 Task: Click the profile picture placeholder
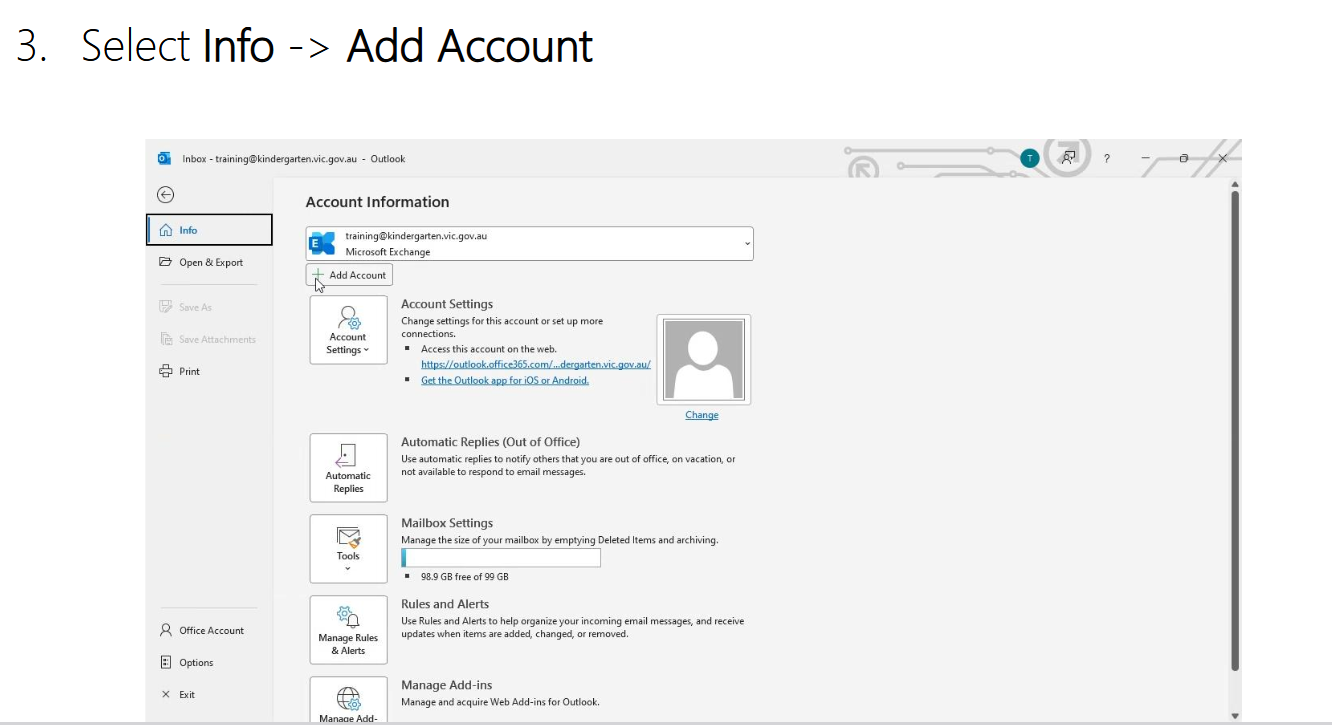click(x=704, y=360)
